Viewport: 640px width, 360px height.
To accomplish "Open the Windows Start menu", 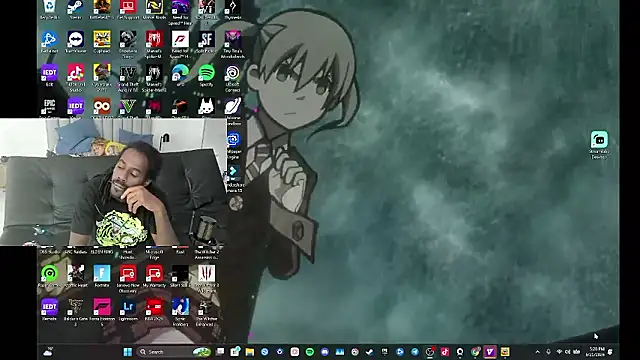I will [x=128, y=352].
